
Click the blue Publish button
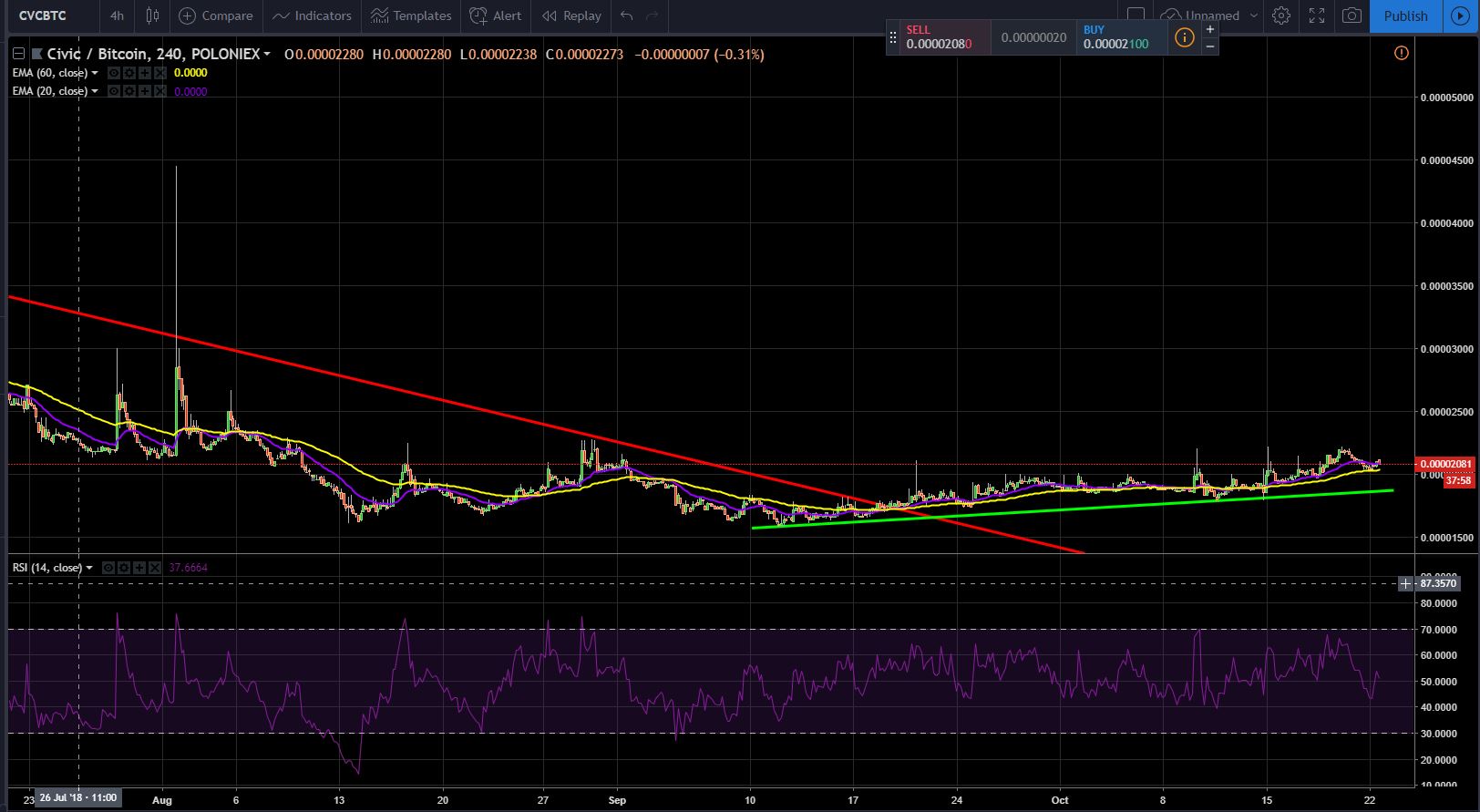1405,15
